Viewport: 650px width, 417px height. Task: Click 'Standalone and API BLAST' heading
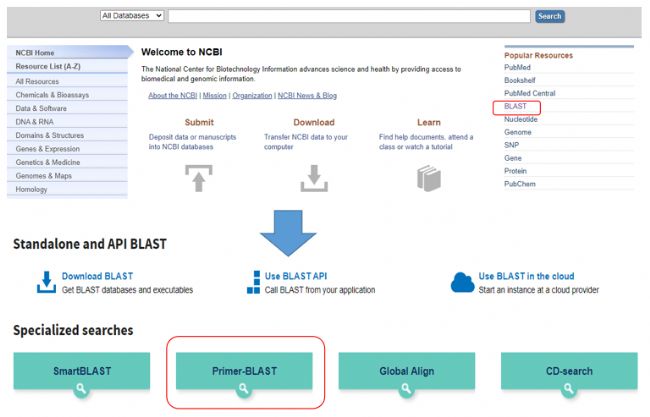coord(90,244)
